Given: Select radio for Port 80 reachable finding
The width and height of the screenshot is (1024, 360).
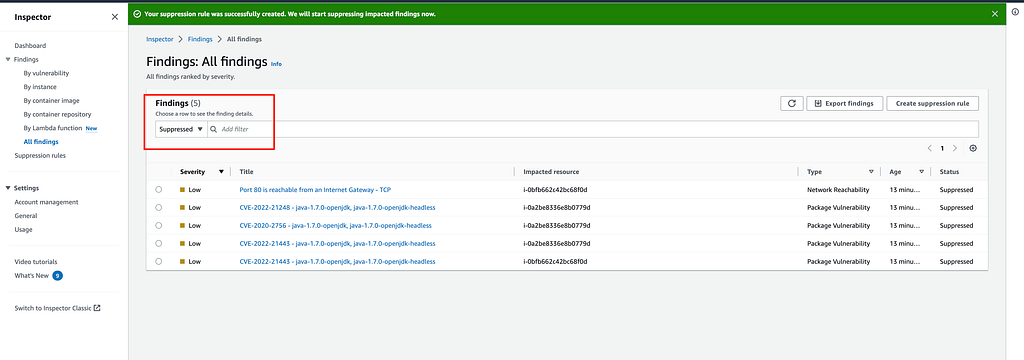Looking at the screenshot, I should click(x=159, y=189).
